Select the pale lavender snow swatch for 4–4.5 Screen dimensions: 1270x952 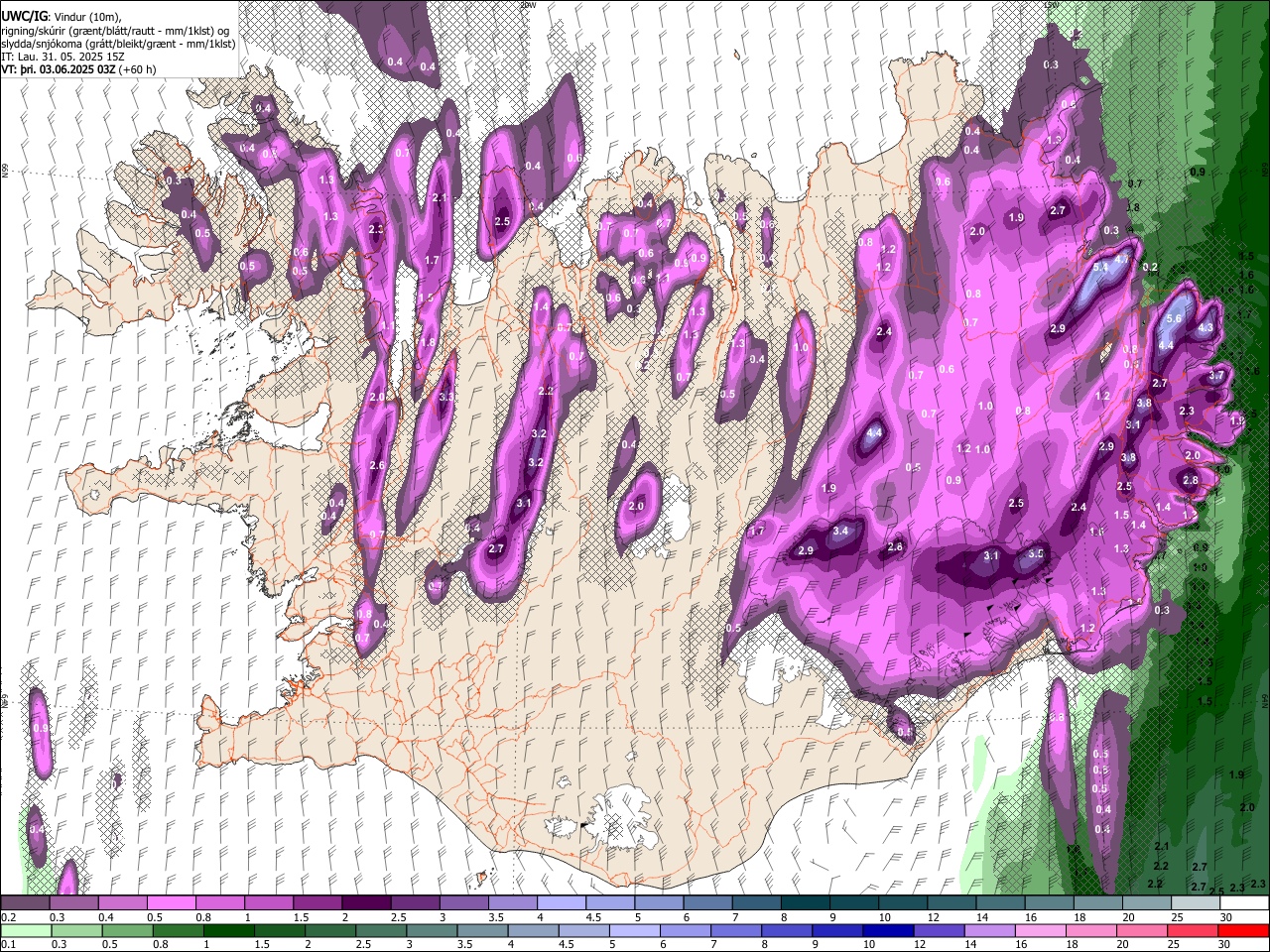[x=562, y=903]
